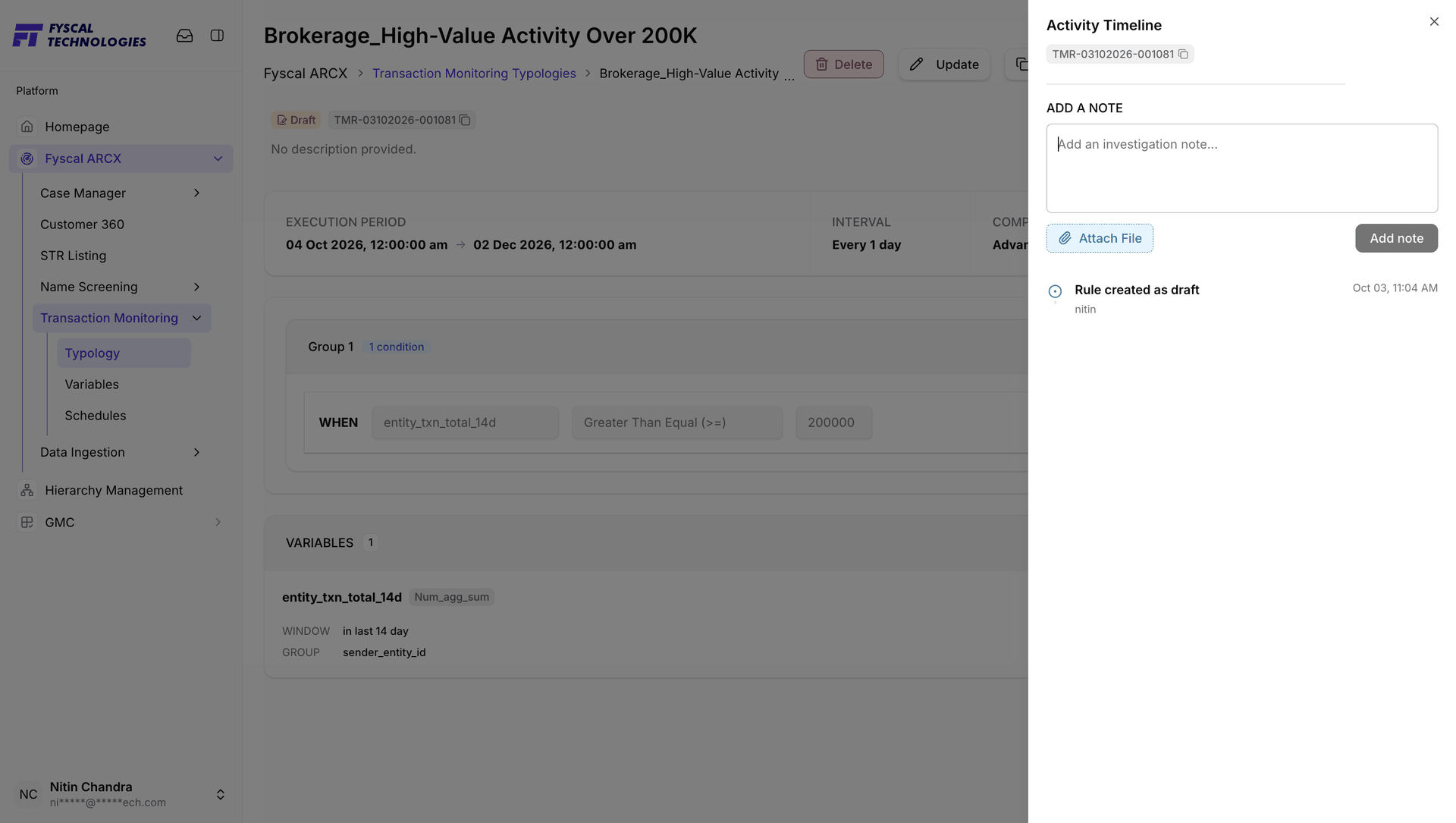This screenshot has height=823, width=1456.
Task: Close the Activity Timeline panel
Action: [x=1434, y=22]
